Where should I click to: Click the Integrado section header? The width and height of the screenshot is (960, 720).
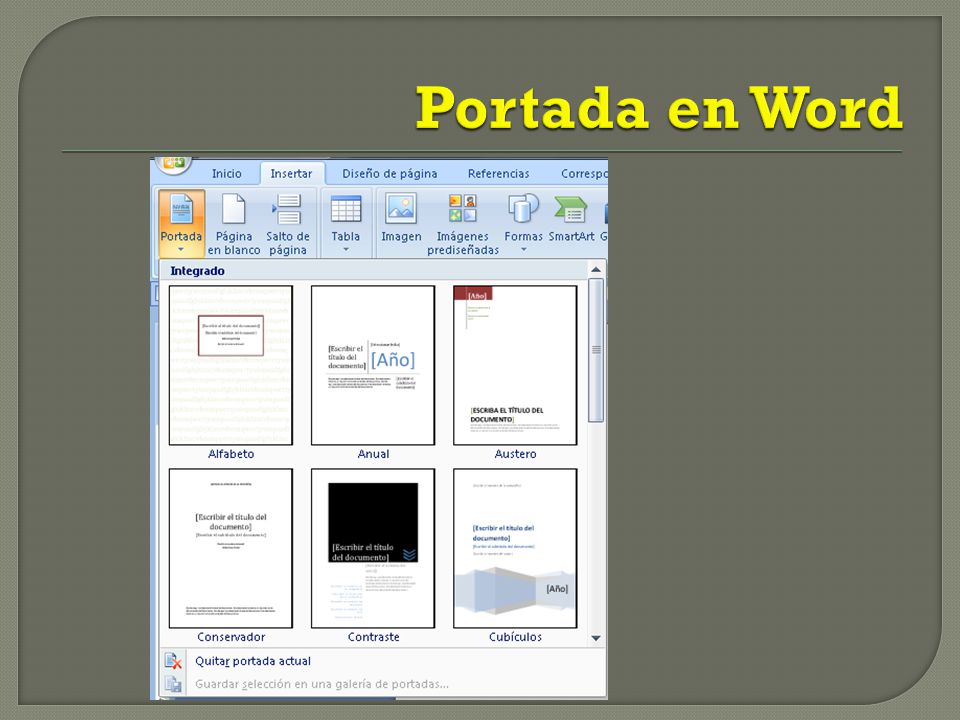click(x=373, y=271)
